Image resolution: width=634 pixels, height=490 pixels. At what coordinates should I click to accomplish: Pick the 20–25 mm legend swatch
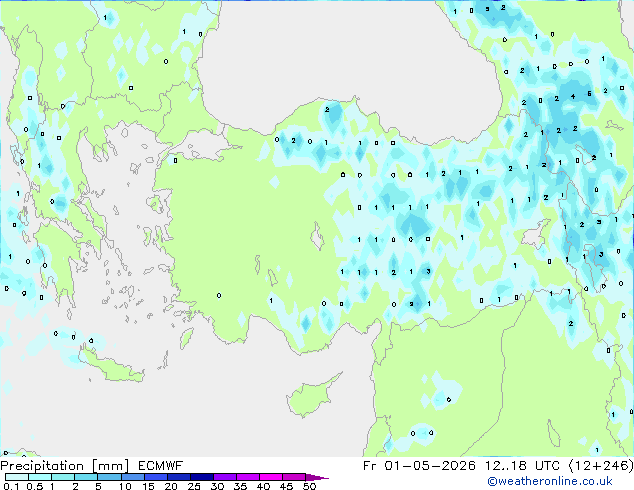(179, 477)
